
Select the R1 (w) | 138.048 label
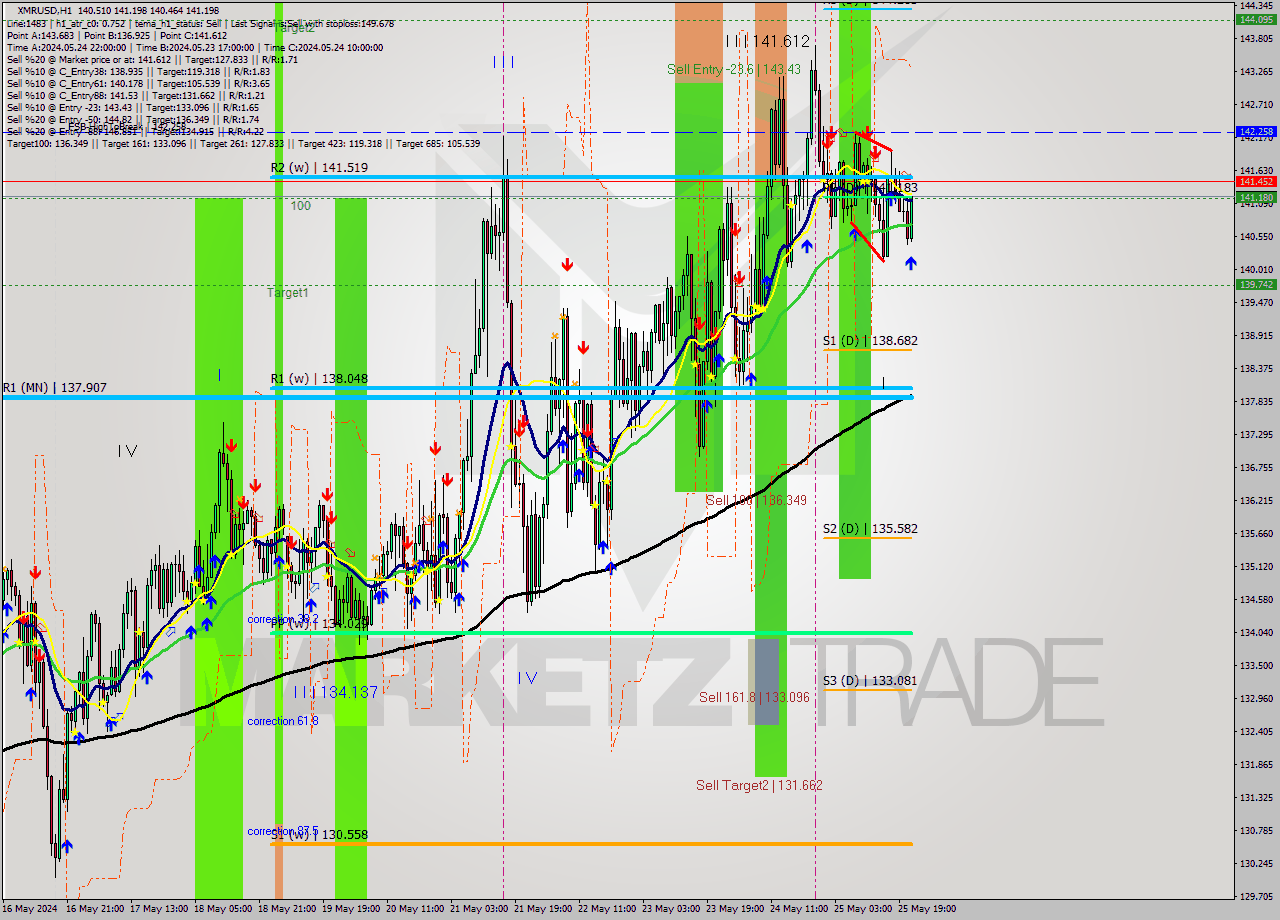coord(319,379)
